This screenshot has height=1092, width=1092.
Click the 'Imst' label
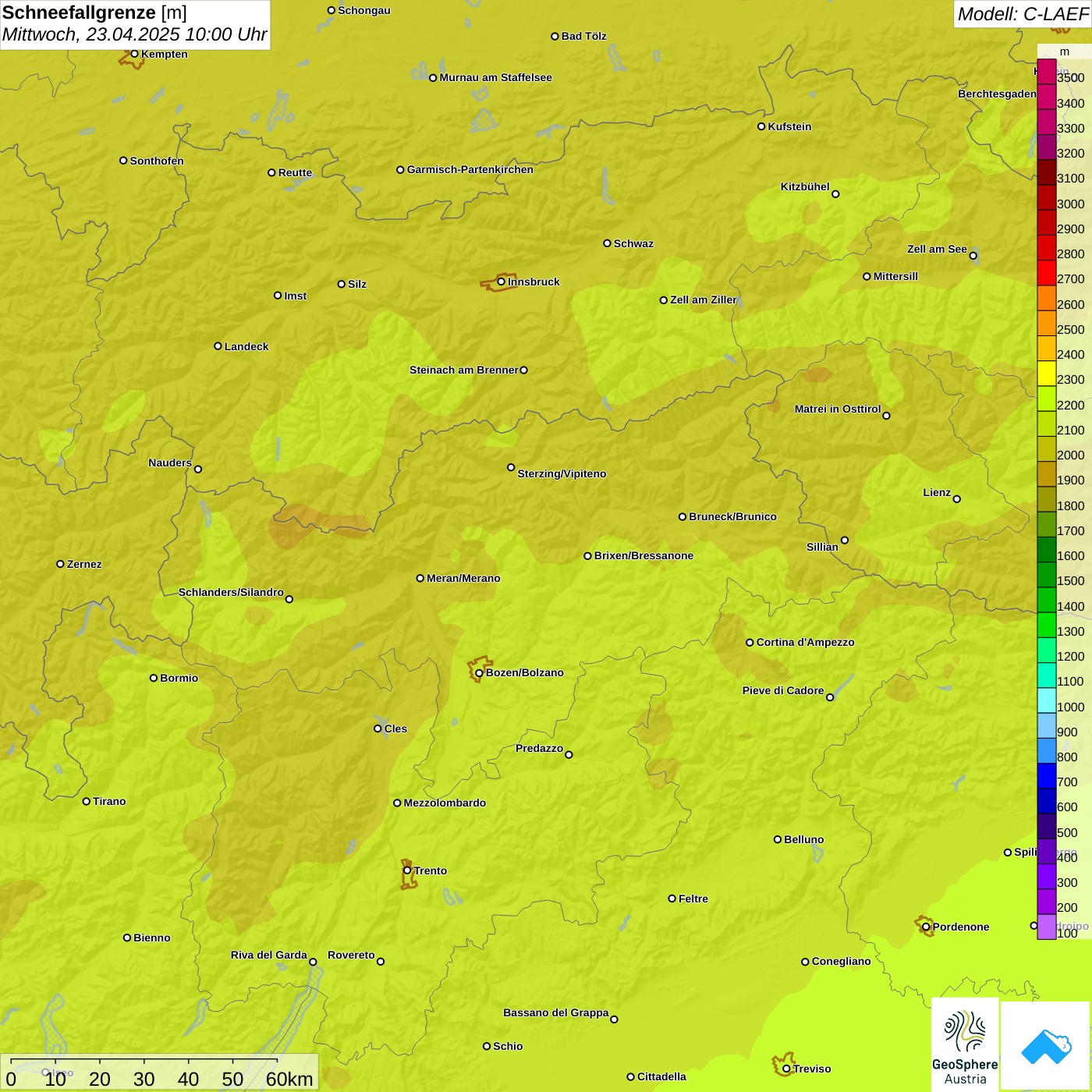point(295,296)
